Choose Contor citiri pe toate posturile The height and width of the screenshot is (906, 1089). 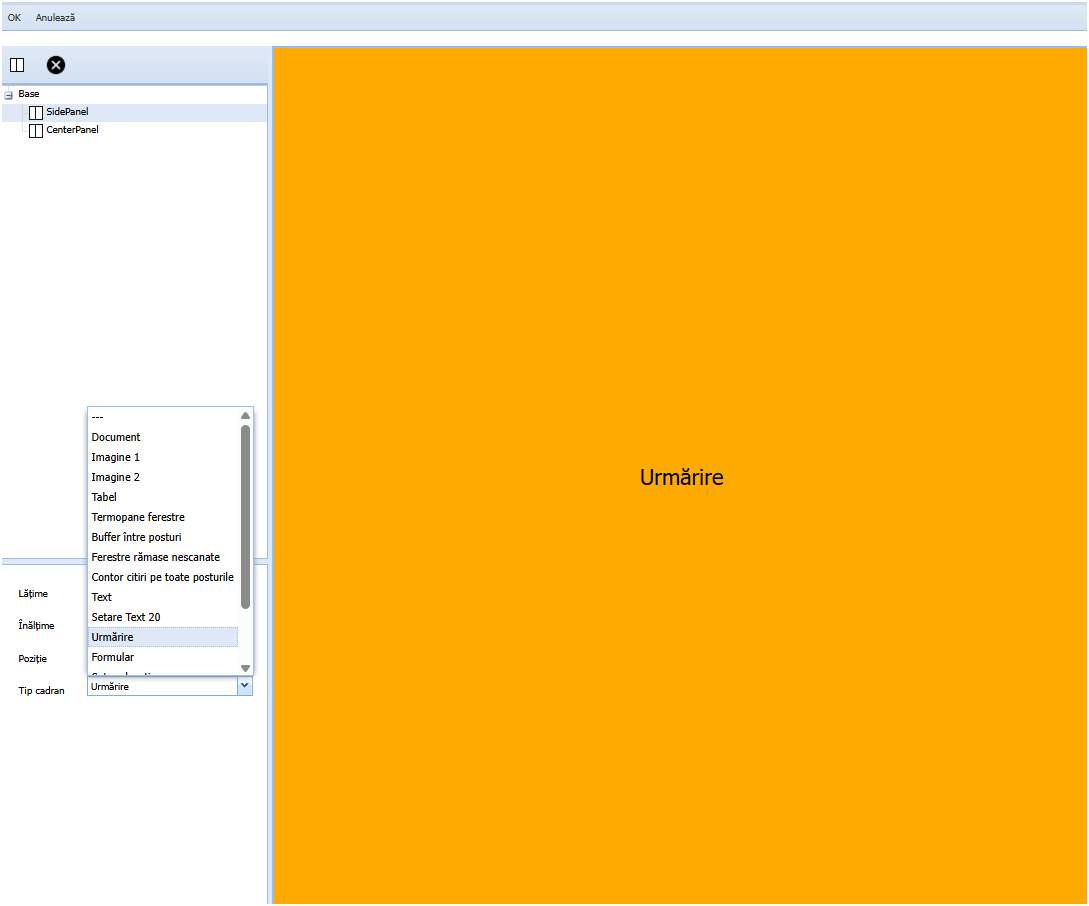[163, 578]
